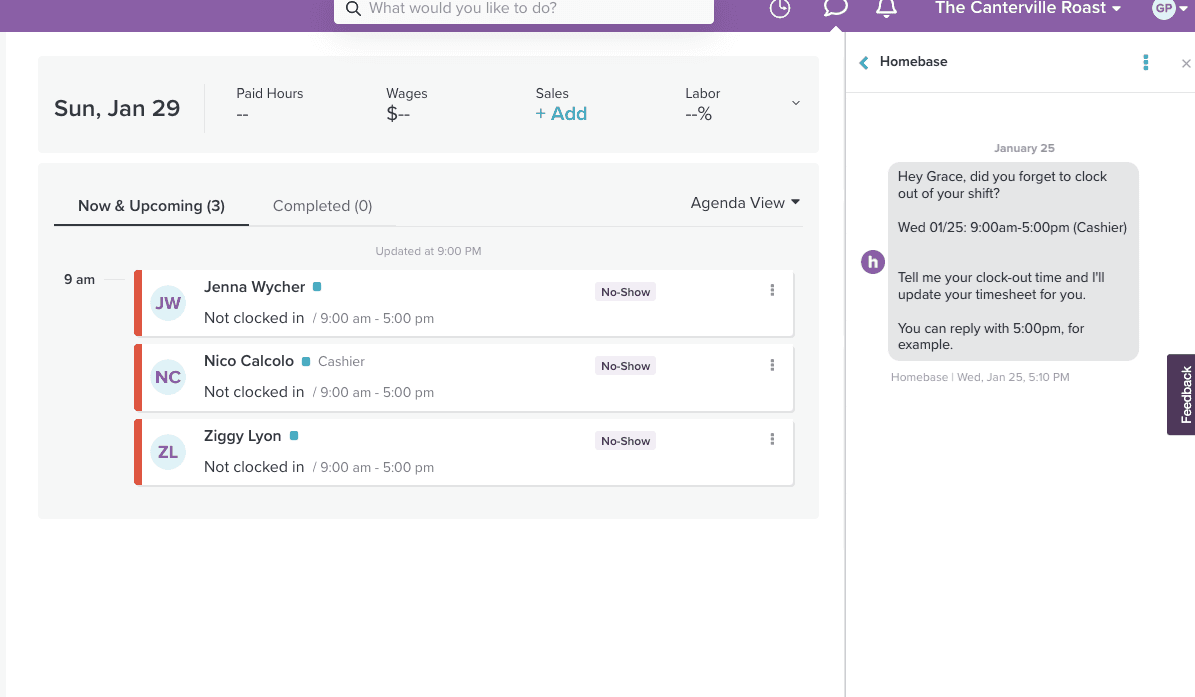Open the messages chat bubble icon
1195x697 pixels.
835,8
